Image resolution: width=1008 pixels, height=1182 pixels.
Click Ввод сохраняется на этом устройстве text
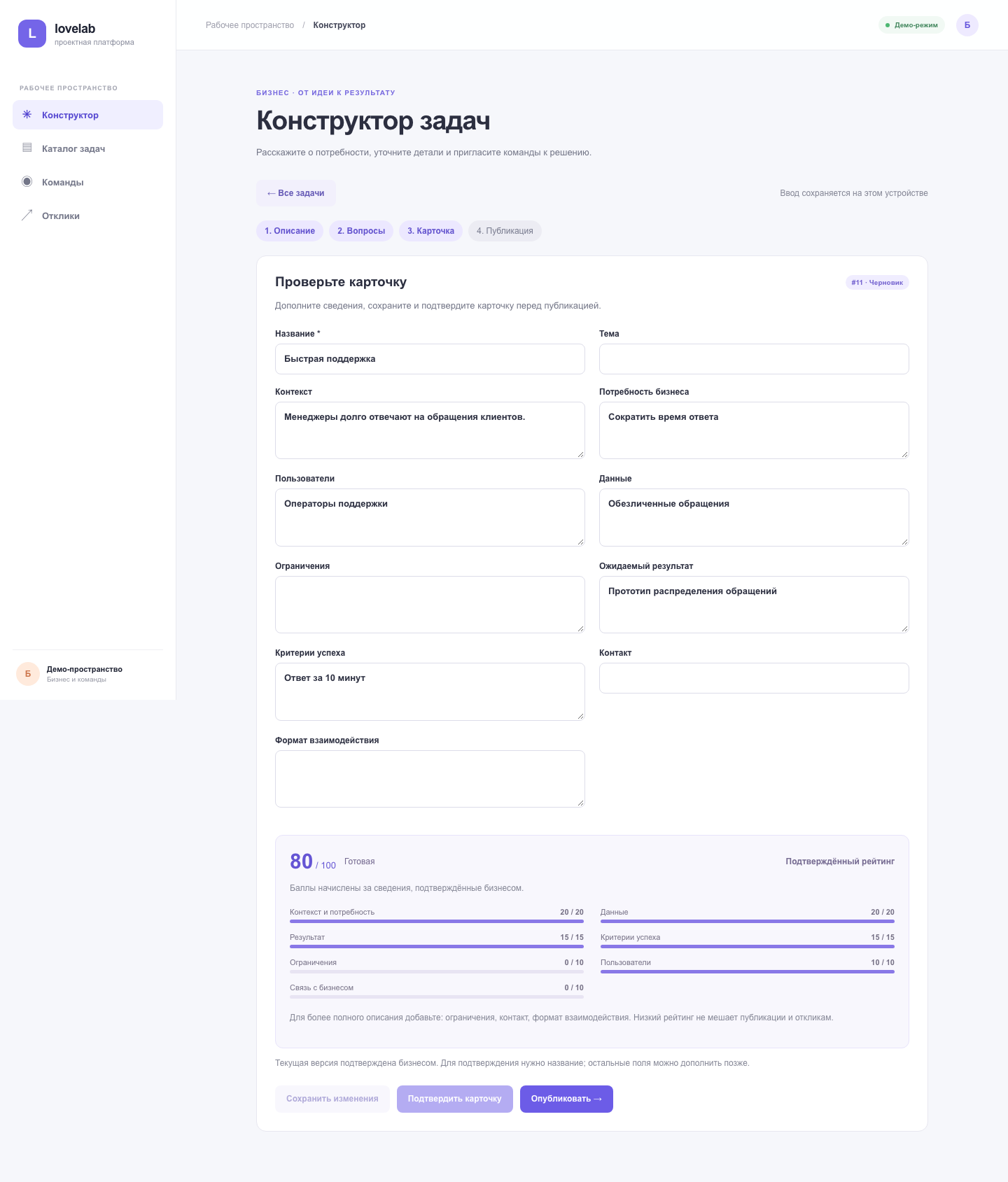click(x=854, y=193)
